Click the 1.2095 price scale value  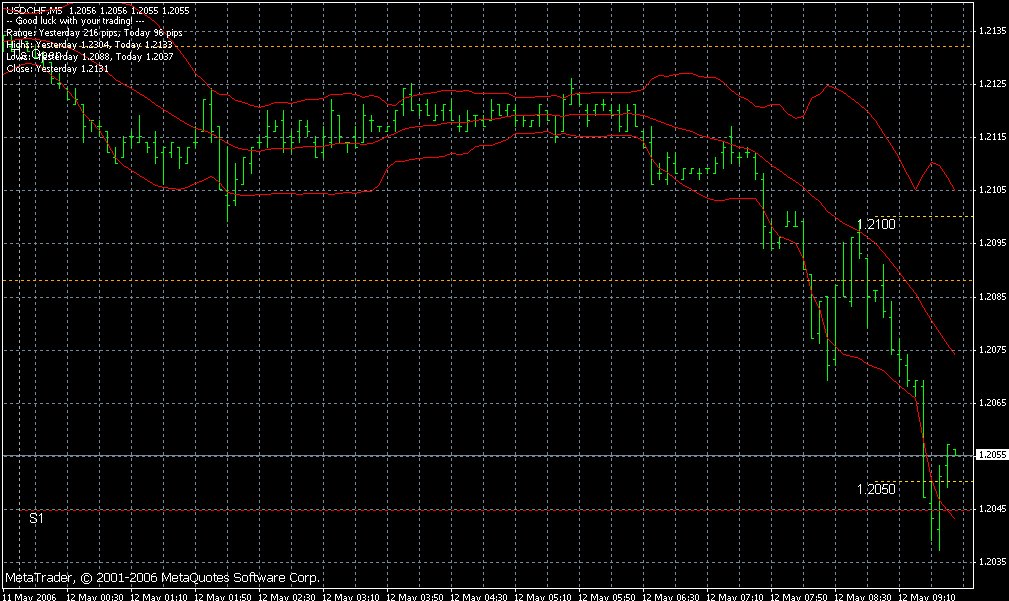(x=992, y=243)
